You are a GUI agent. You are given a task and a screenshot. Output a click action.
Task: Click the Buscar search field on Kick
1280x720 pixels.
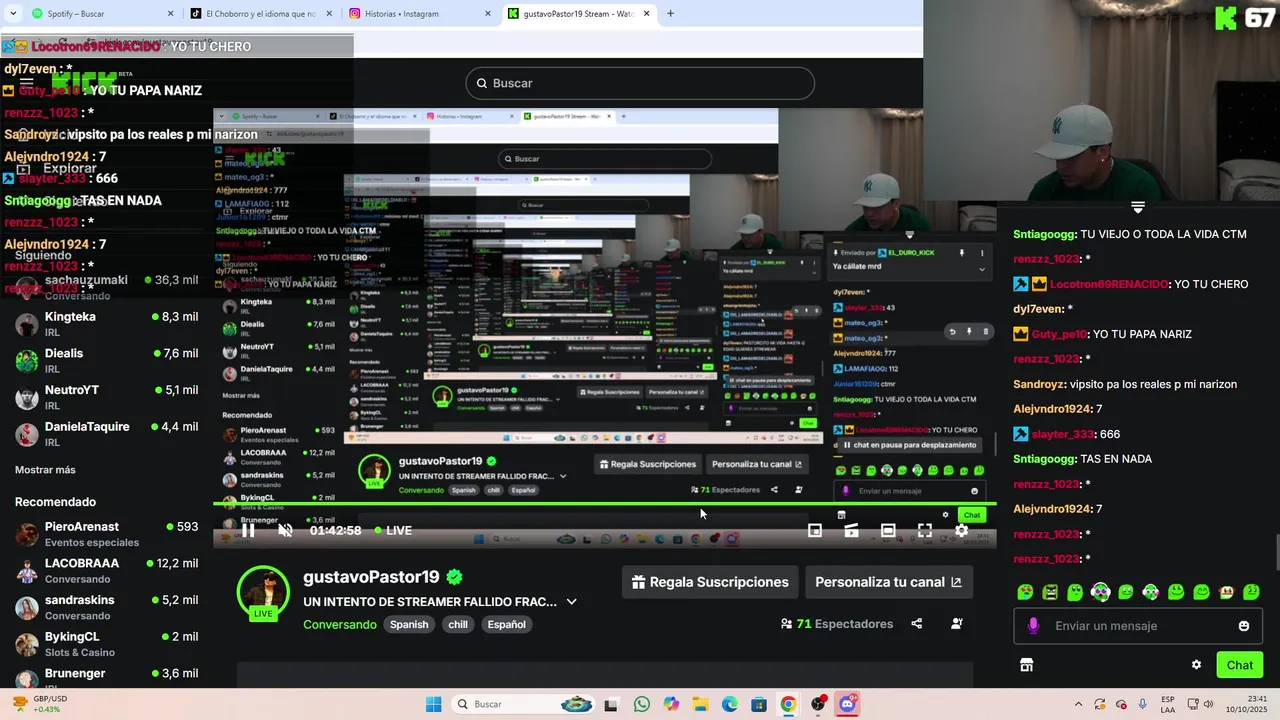click(x=640, y=83)
